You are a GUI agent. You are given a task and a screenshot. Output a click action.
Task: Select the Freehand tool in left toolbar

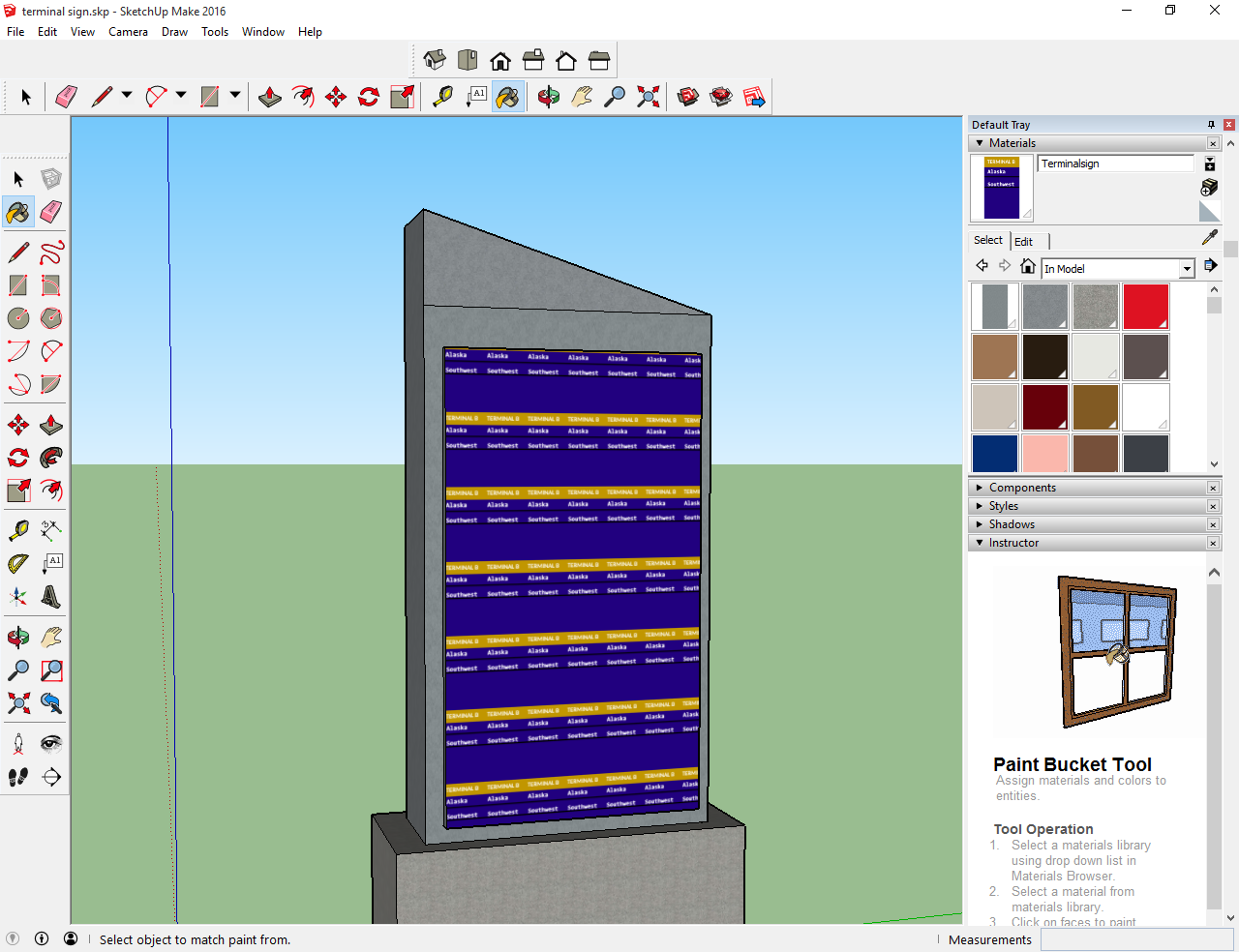[x=51, y=253]
